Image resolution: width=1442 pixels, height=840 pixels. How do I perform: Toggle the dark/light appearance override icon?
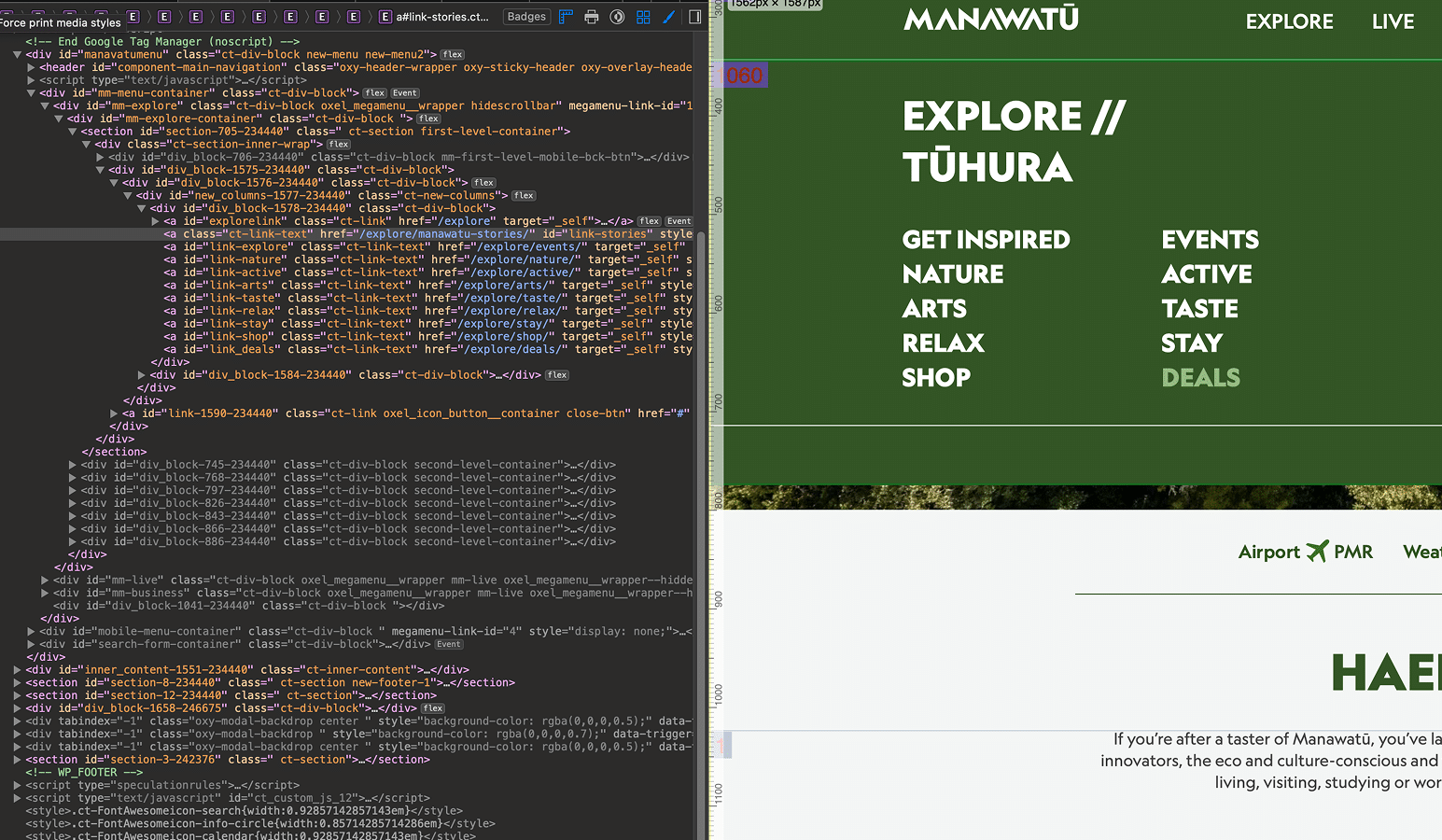[x=617, y=17]
